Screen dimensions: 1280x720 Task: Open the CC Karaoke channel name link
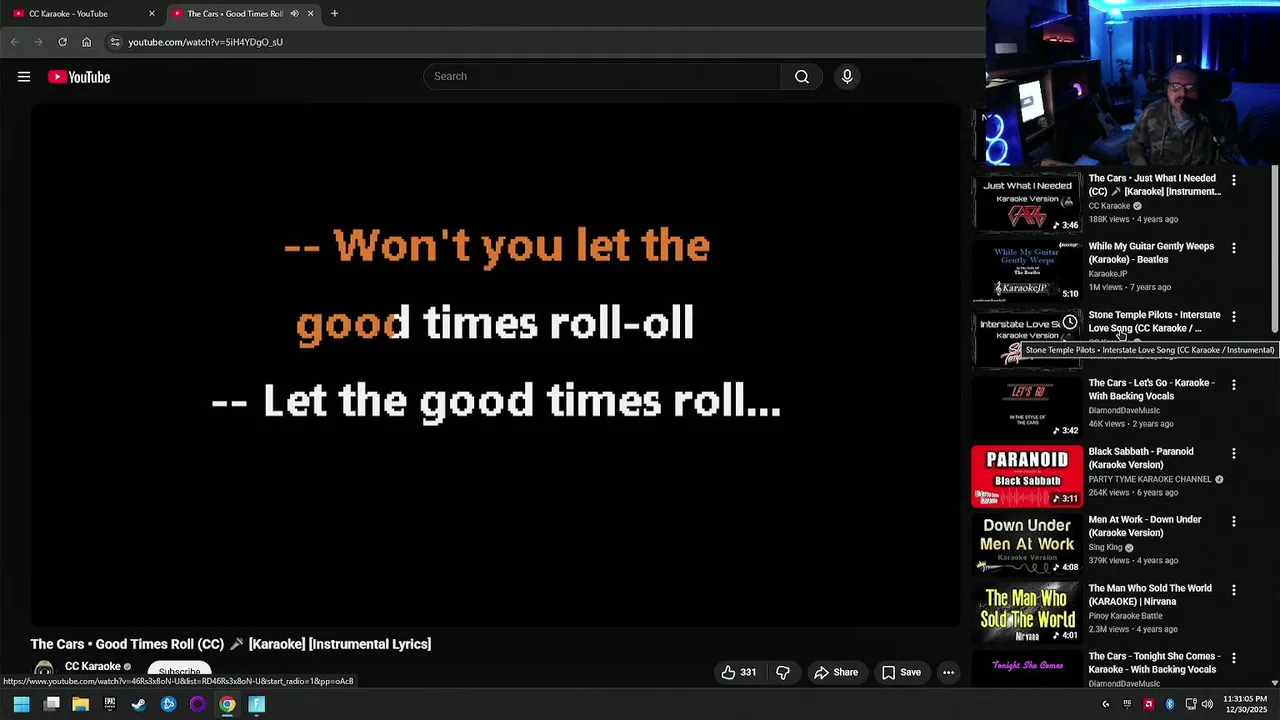tap(93, 666)
